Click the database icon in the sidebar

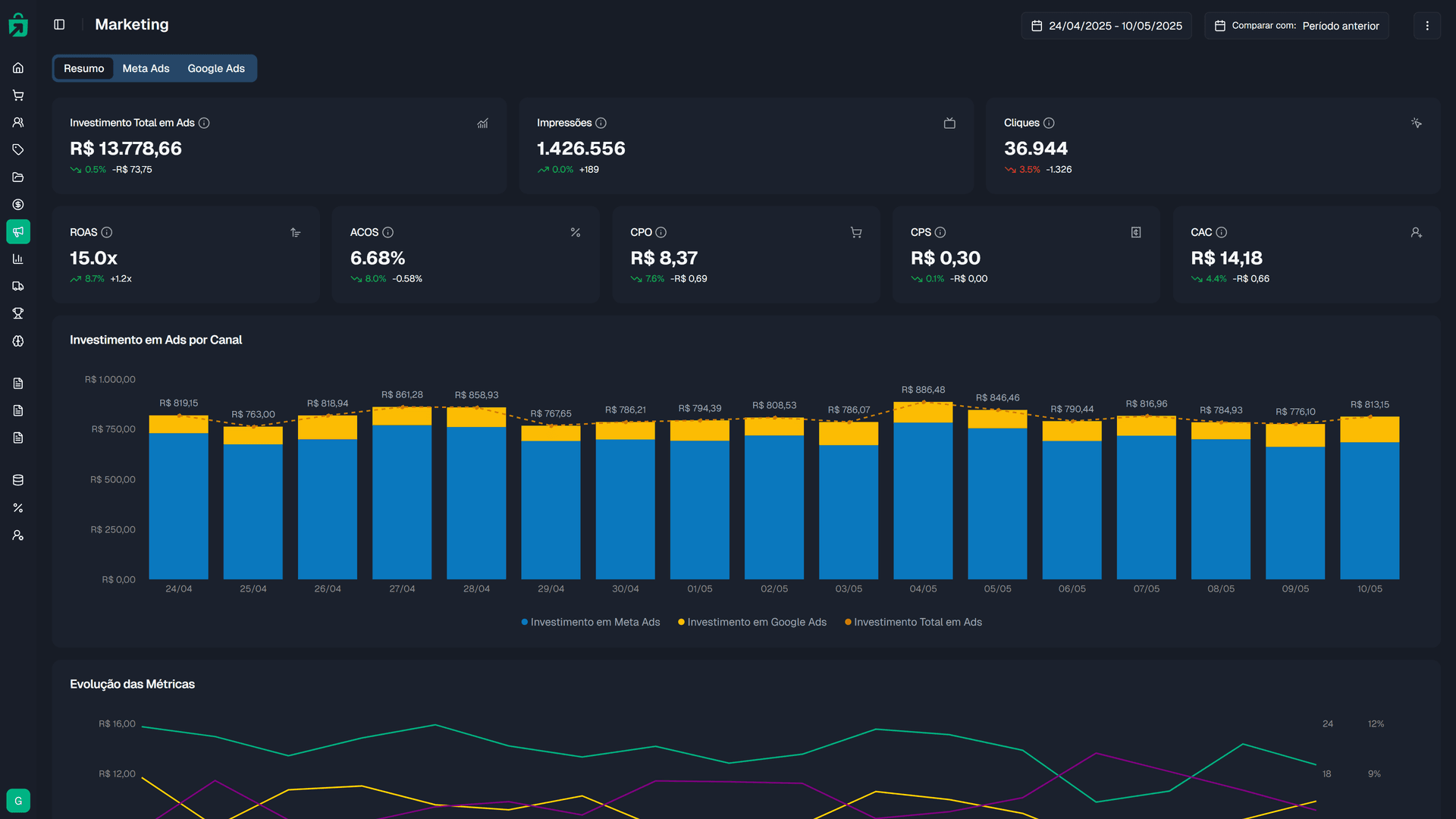point(18,479)
